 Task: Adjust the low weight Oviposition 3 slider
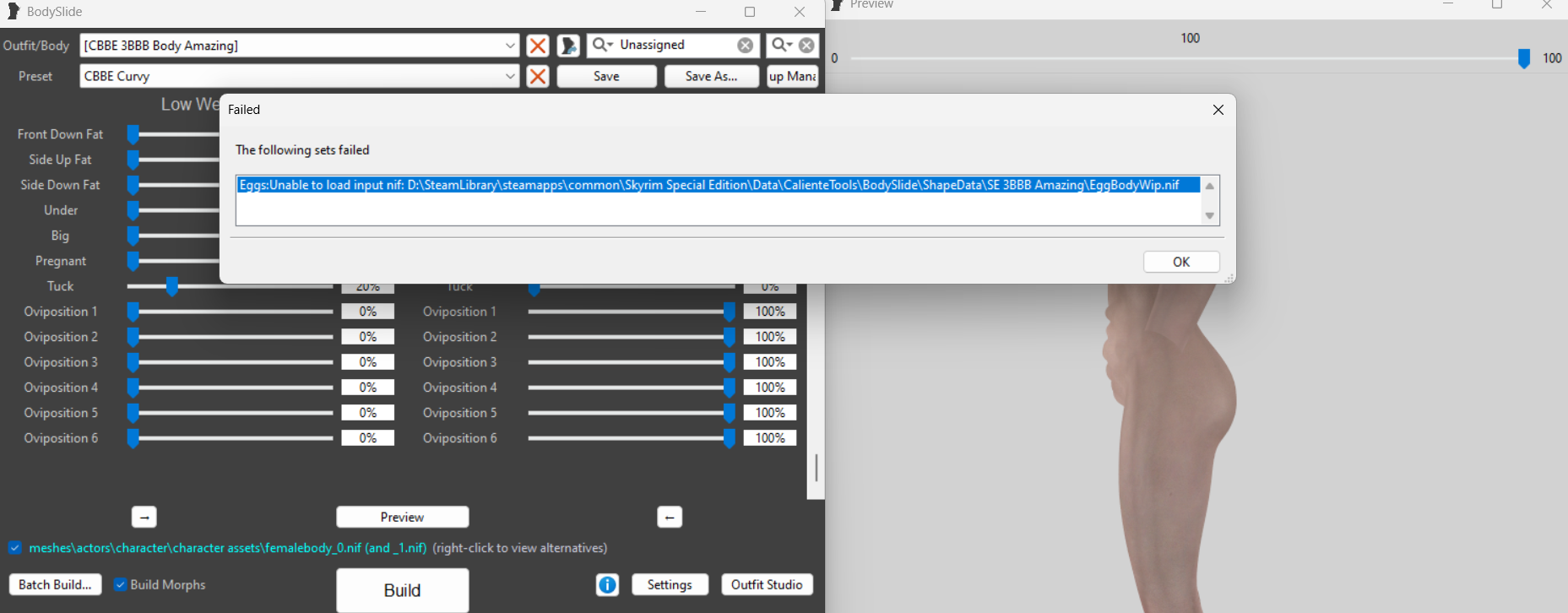(x=133, y=362)
